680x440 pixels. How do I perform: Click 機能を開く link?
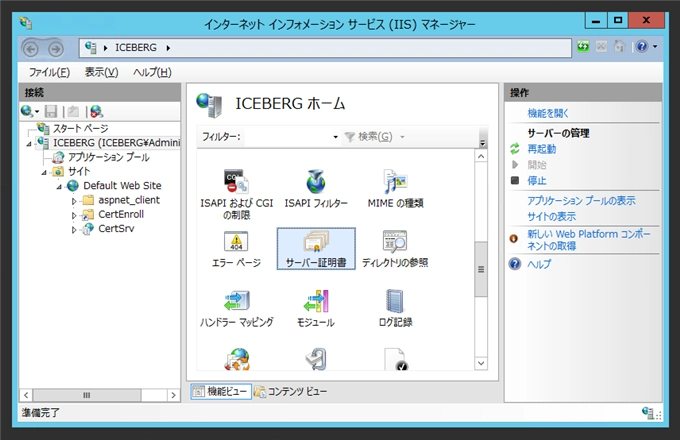(548, 113)
